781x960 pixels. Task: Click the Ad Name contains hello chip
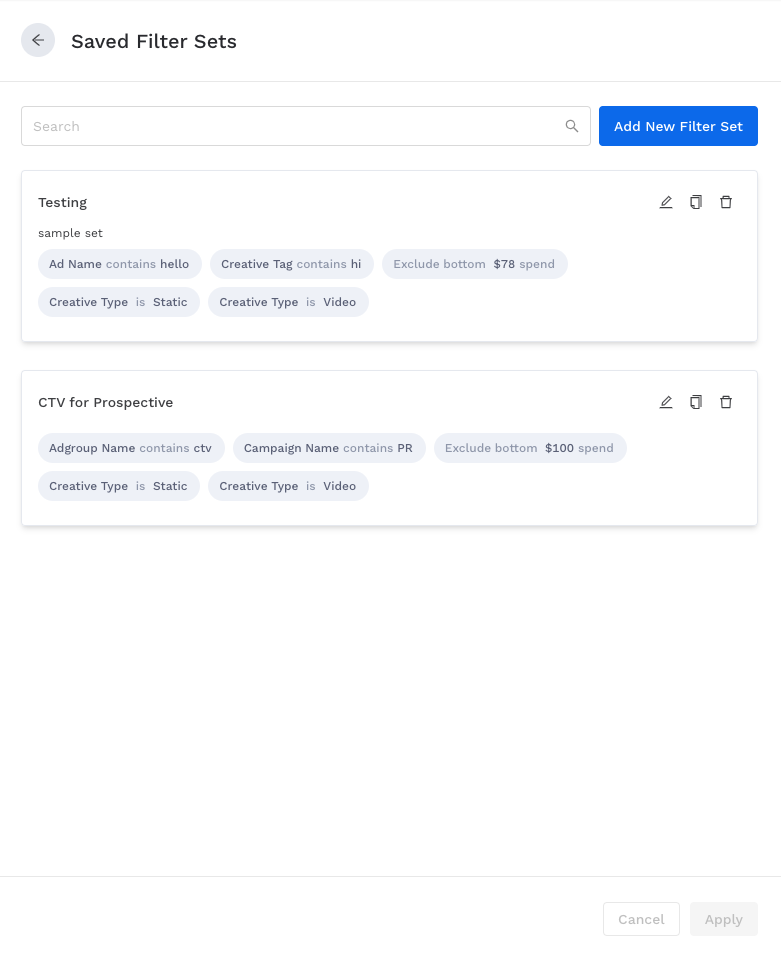(119, 264)
